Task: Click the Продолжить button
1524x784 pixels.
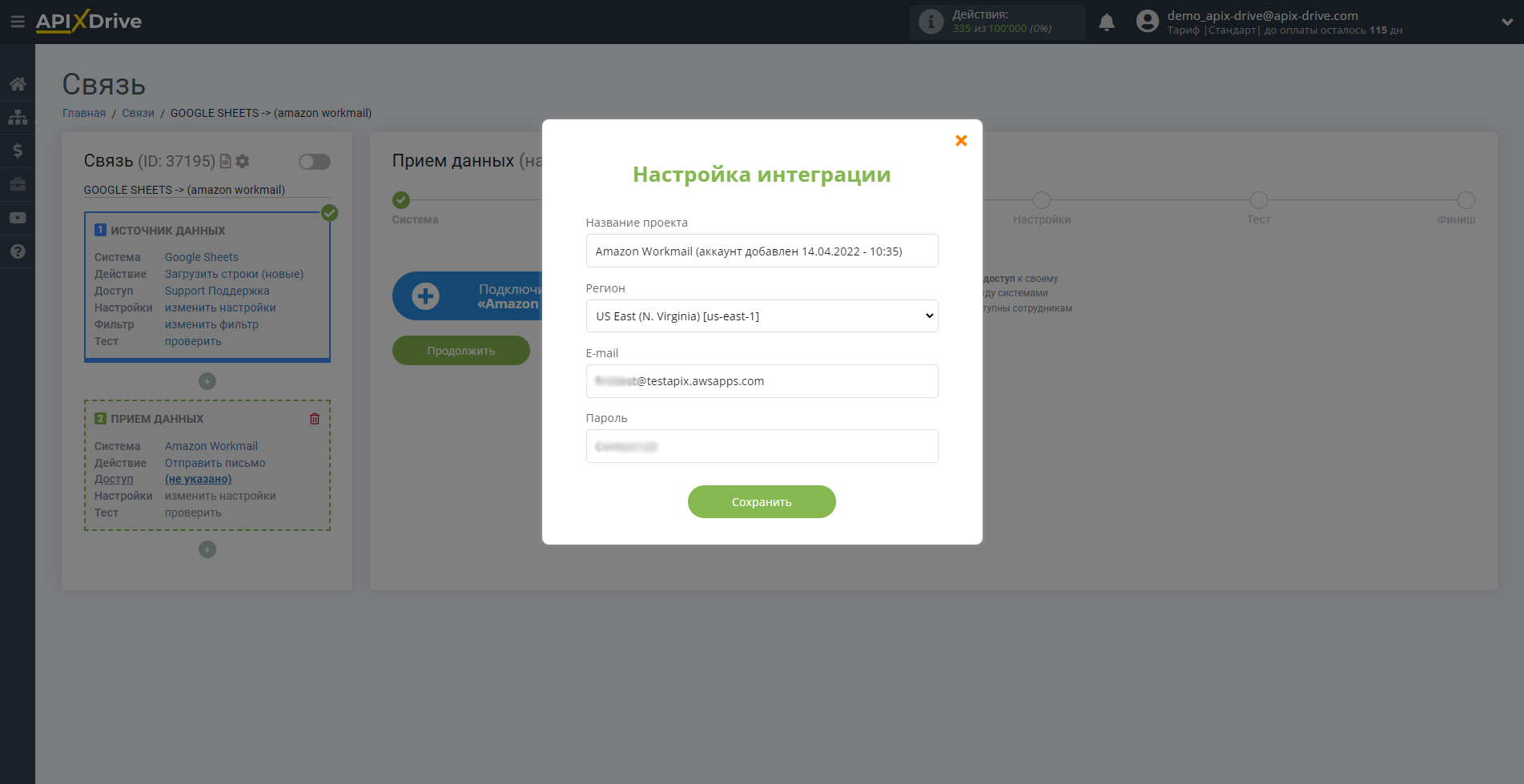Action: coord(460,350)
